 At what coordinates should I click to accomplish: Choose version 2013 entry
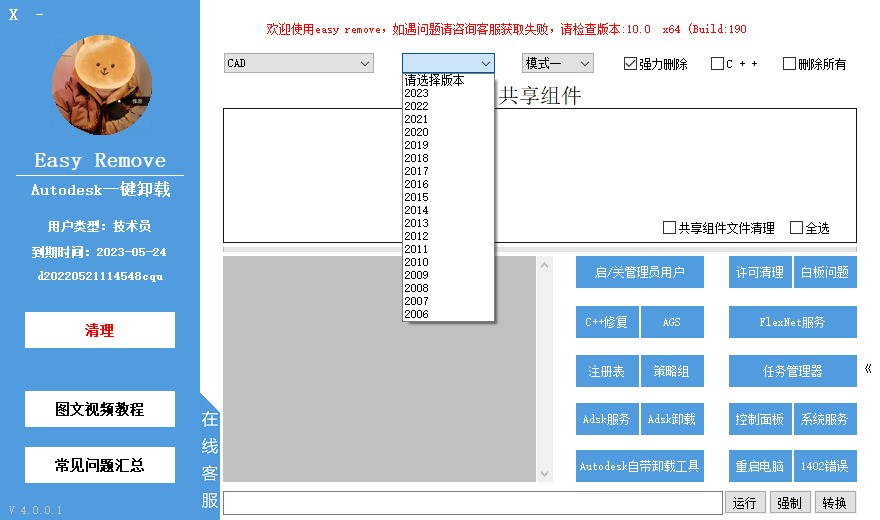coord(448,223)
